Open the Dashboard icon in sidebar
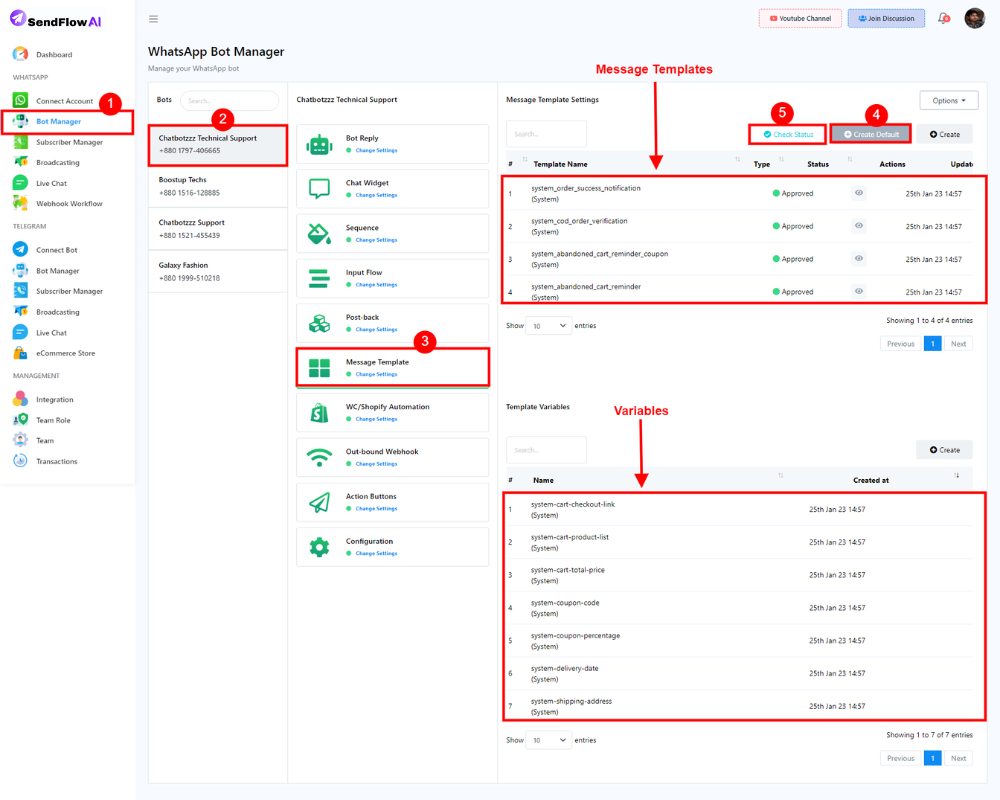Viewport: 1000px width, 800px height. [20, 54]
